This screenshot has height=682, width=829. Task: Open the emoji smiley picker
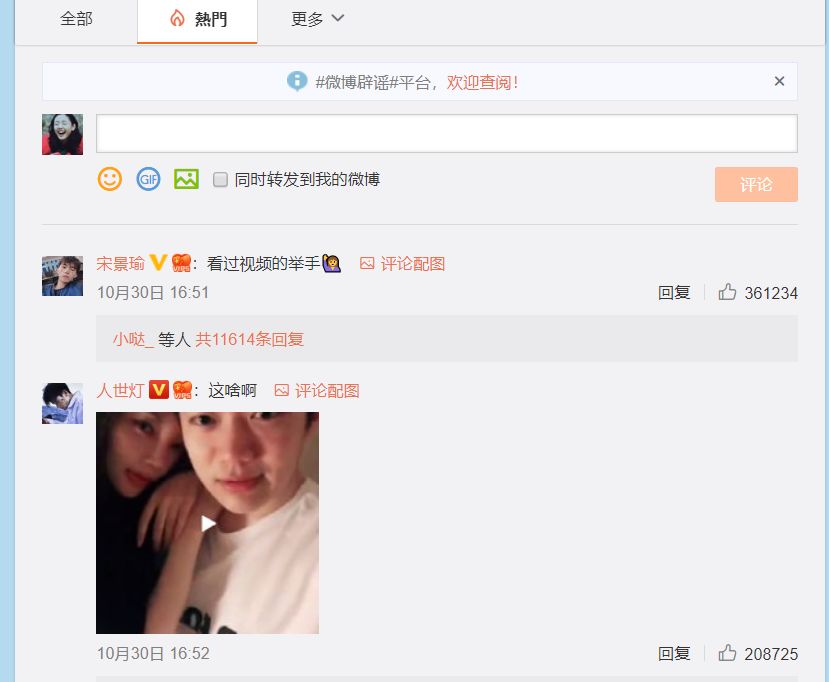(110, 179)
